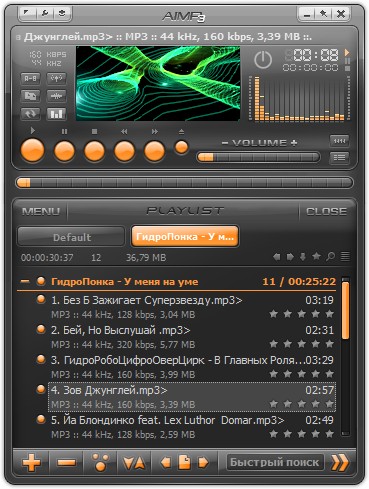Select track 2. Бей, Но Выслушай .mp3
Viewport: 369px width, 489px height.
tap(192, 337)
